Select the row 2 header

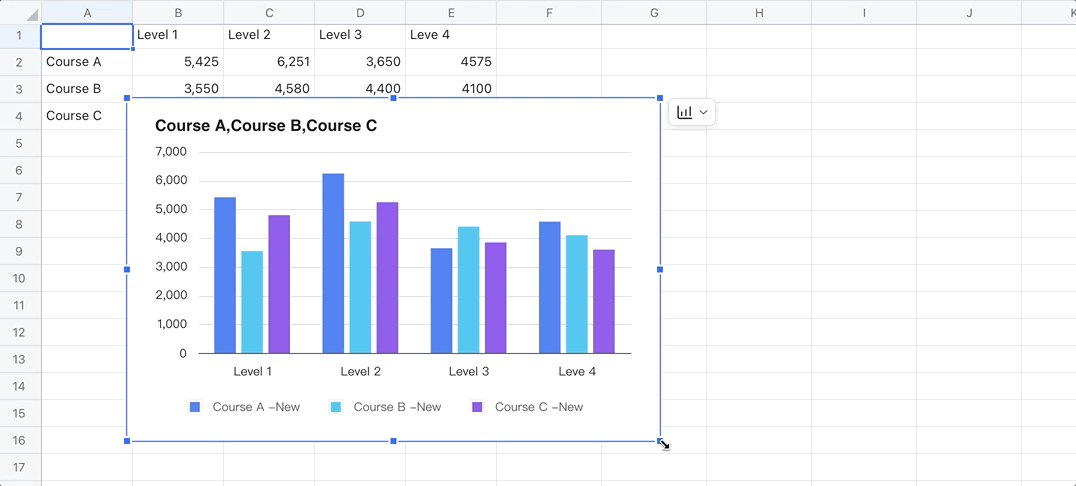click(20, 62)
